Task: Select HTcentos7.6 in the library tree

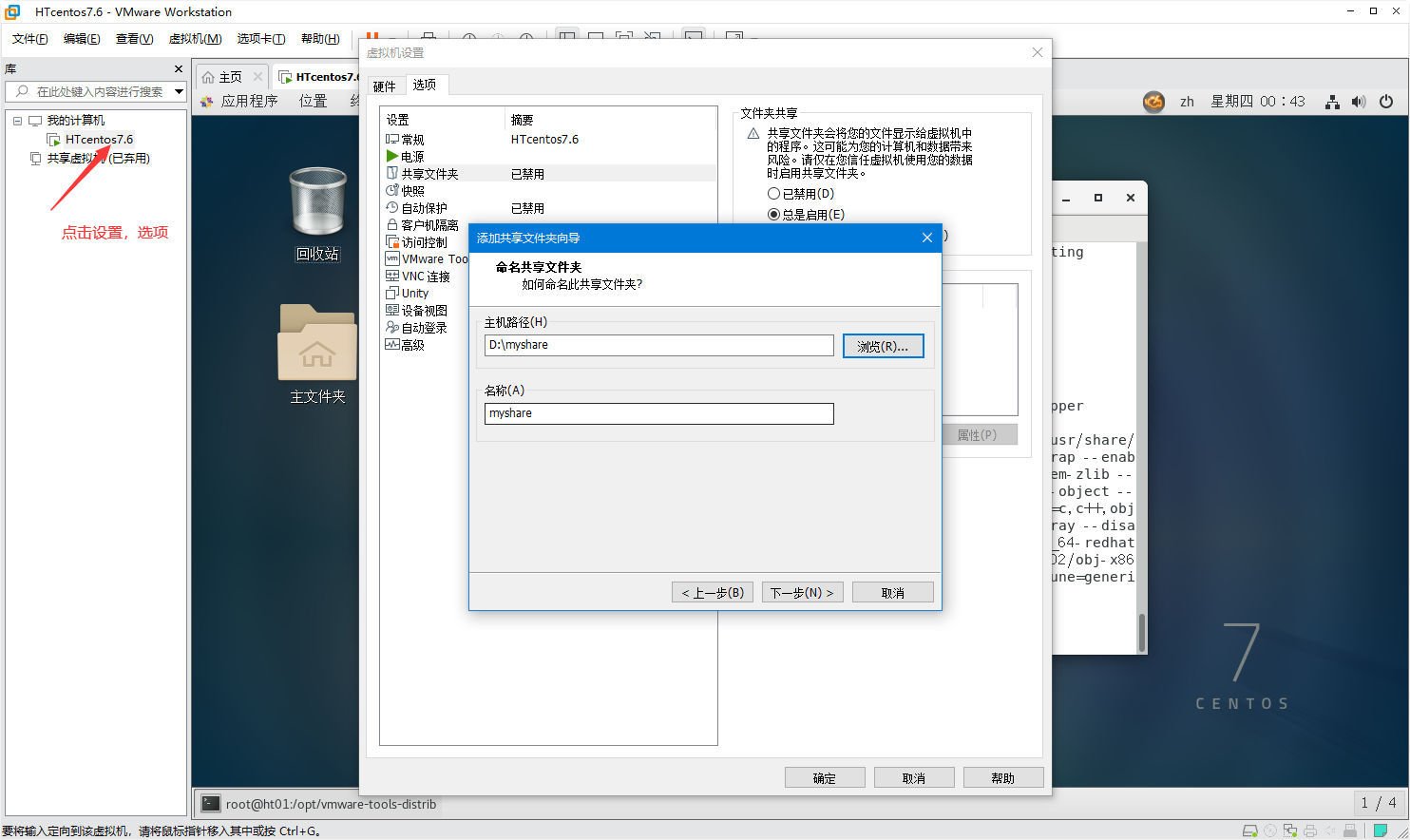Action: 99,140
